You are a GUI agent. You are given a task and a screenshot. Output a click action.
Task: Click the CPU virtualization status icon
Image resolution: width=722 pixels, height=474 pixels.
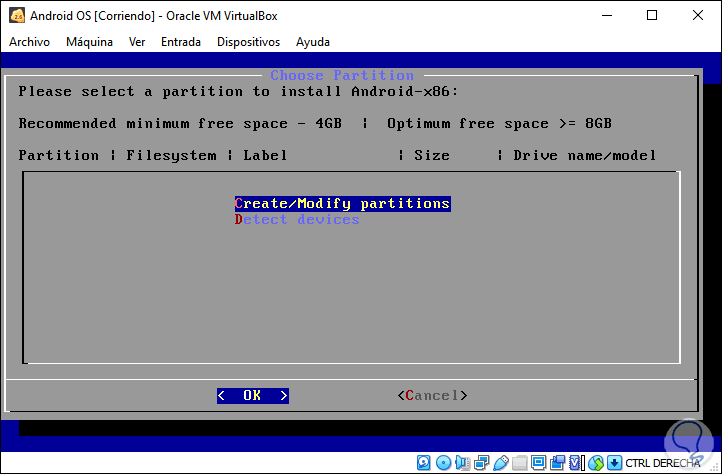(575, 462)
